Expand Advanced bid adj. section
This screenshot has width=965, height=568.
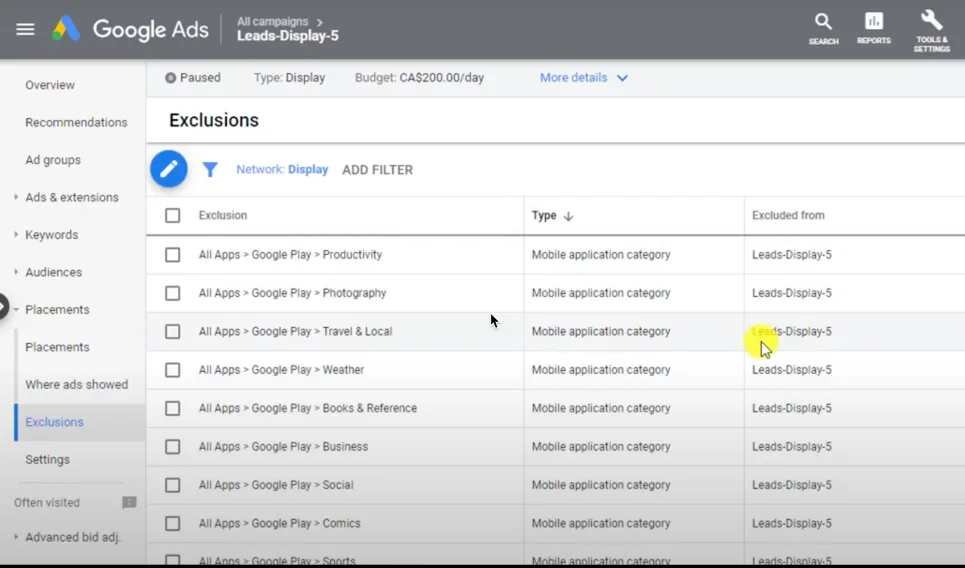16,537
